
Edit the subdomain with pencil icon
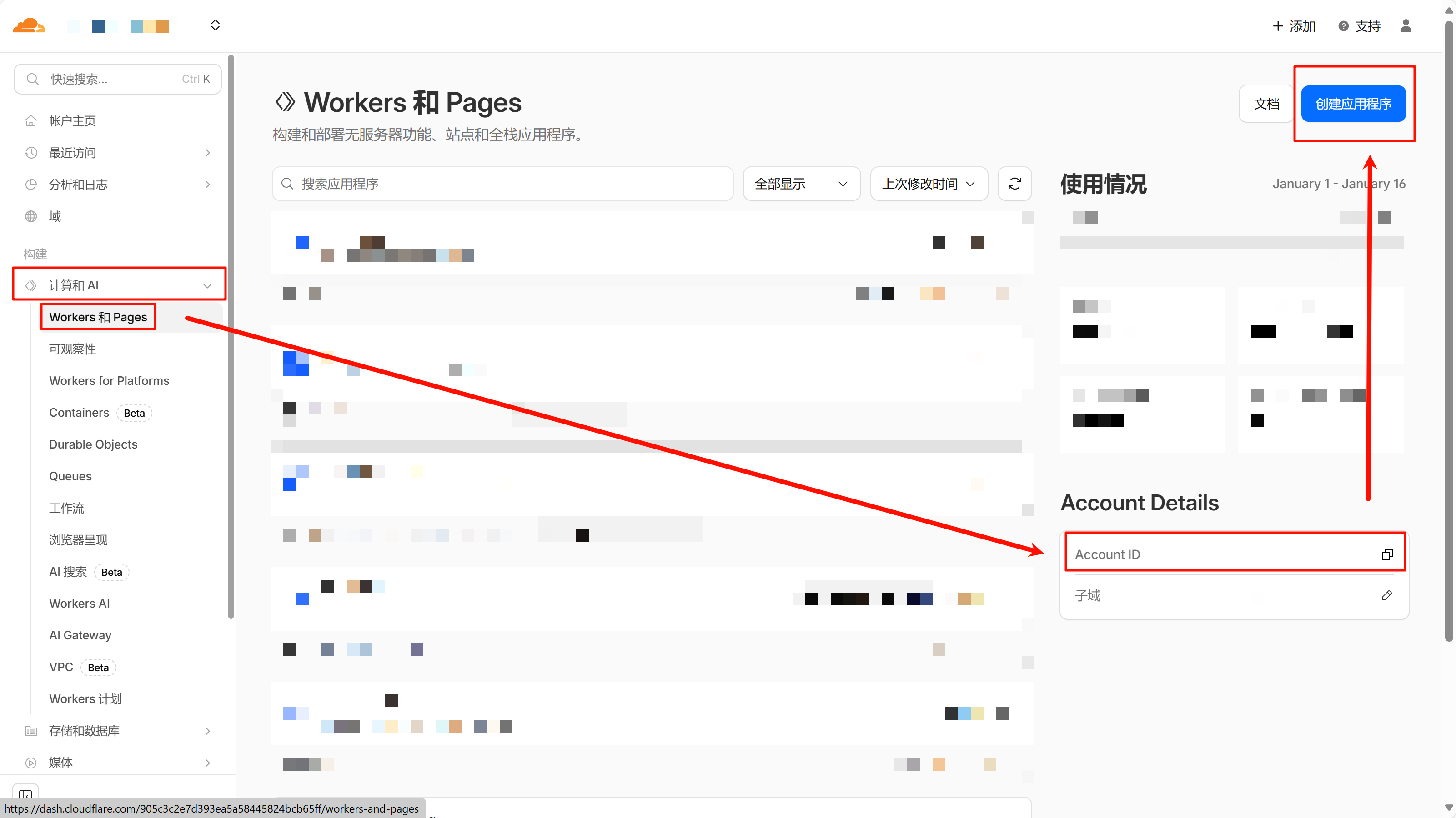[1386, 595]
